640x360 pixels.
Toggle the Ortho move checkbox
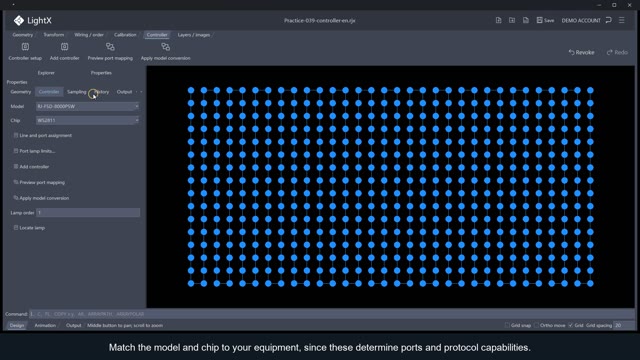(x=536, y=325)
